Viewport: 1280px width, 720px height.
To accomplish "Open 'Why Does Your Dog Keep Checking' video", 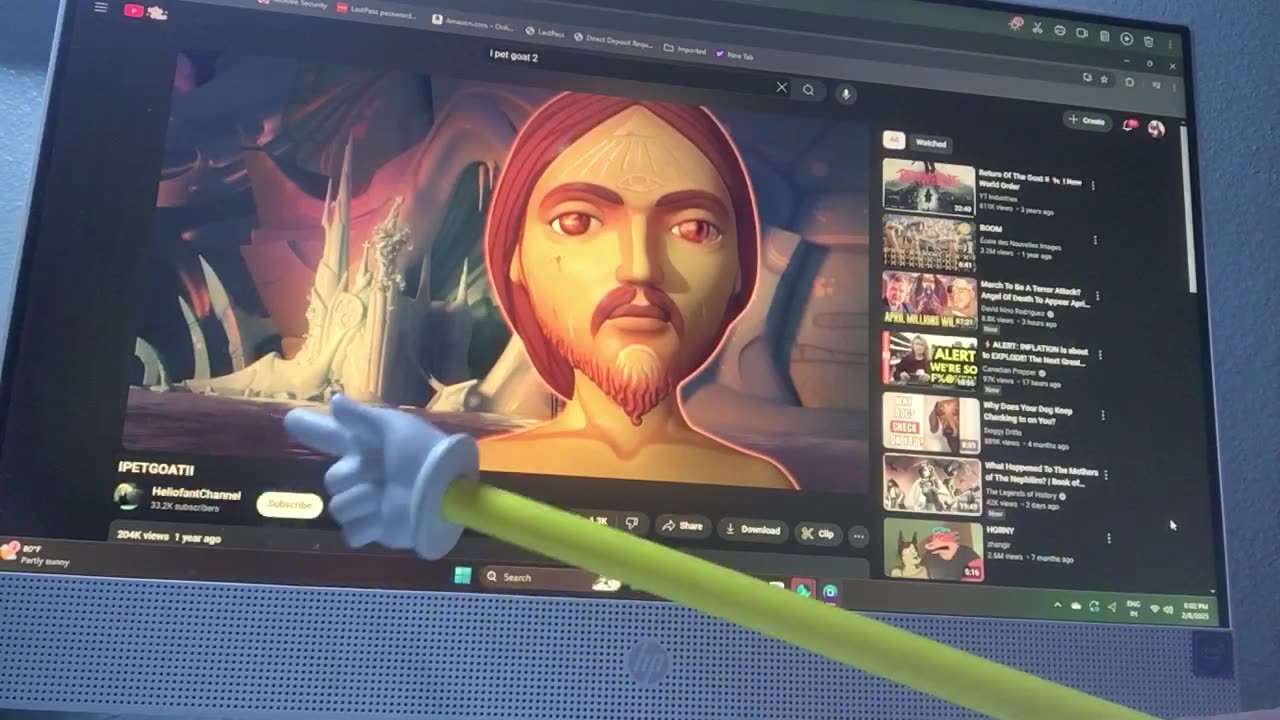I will click(929, 421).
